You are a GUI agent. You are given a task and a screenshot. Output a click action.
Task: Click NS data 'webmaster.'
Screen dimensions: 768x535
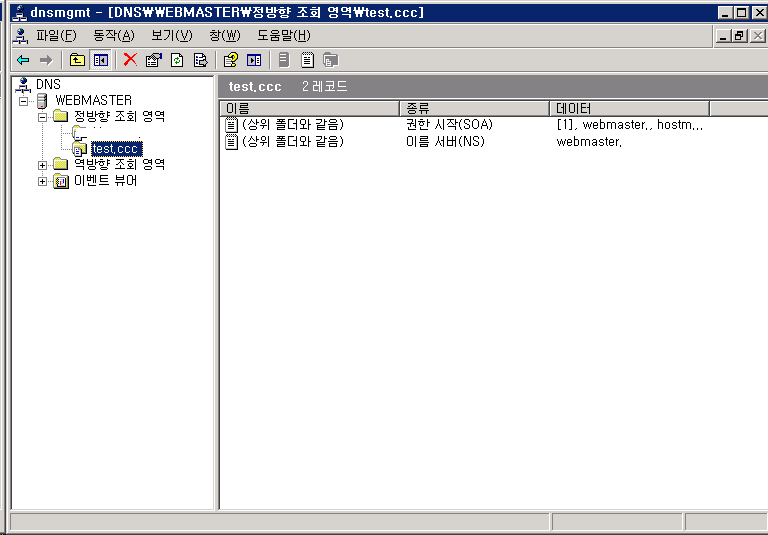pyautogui.click(x=589, y=142)
